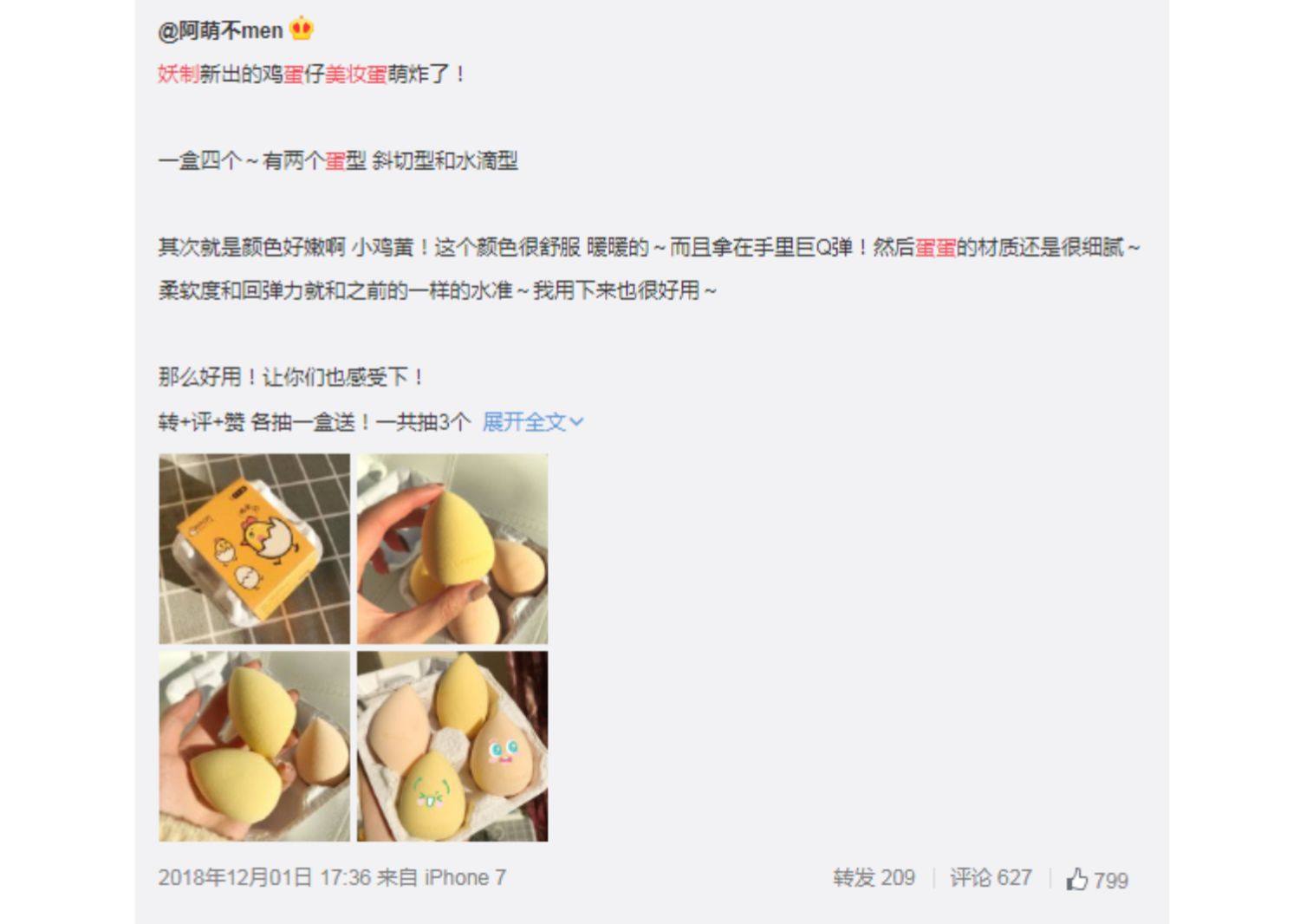
Task: Click the 美妆蛋 highlighted keyword
Action: click(356, 74)
